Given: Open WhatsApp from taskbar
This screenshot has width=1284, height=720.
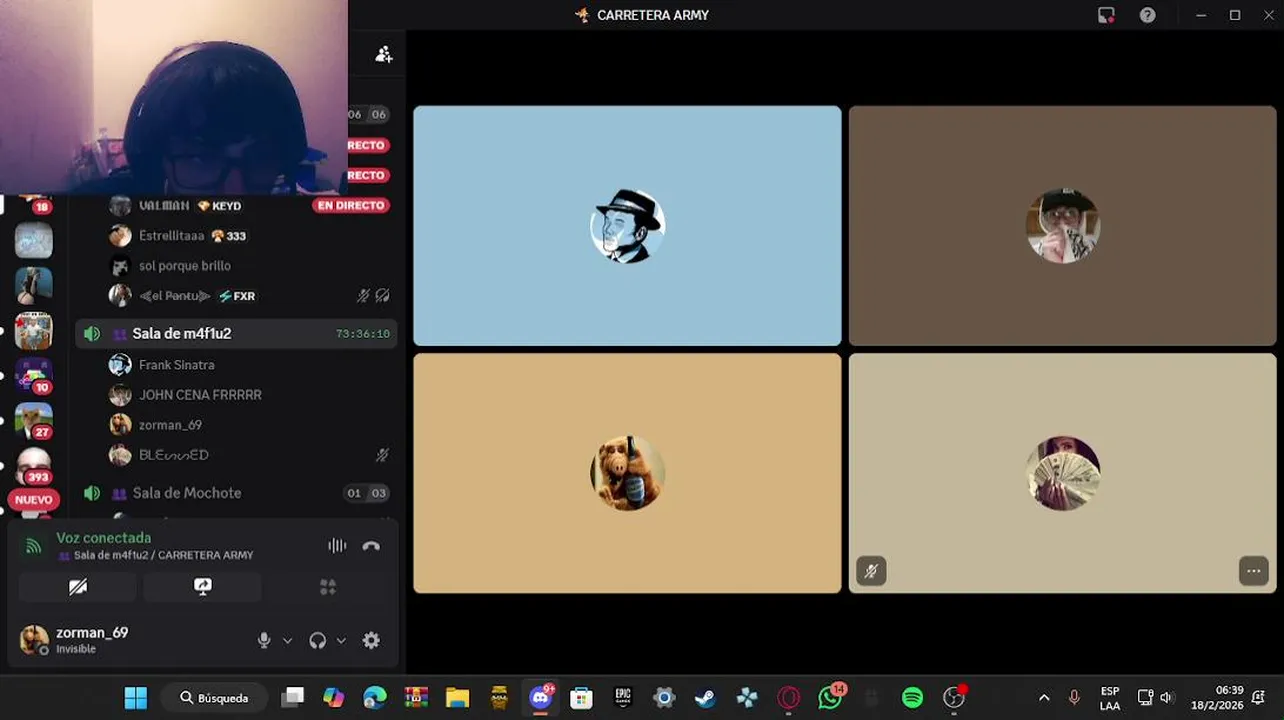Looking at the screenshot, I should tap(830, 697).
